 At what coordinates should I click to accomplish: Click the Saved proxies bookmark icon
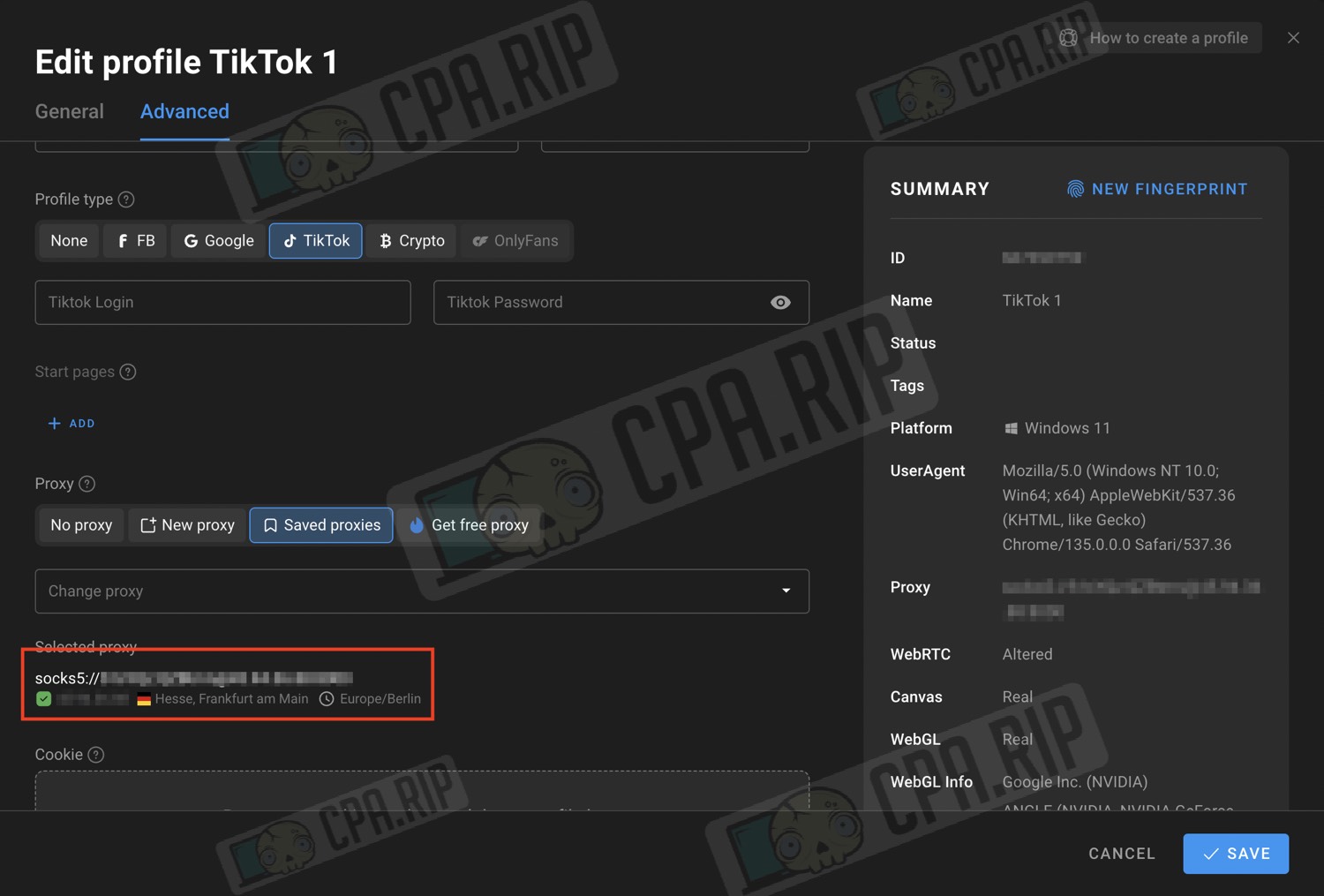270,525
